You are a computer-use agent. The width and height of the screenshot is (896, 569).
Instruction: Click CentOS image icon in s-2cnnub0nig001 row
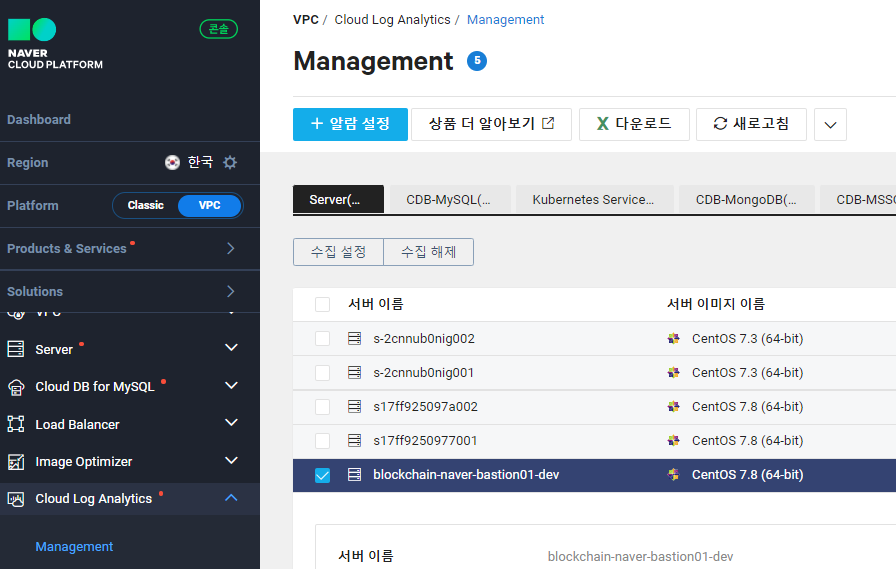click(x=674, y=372)
